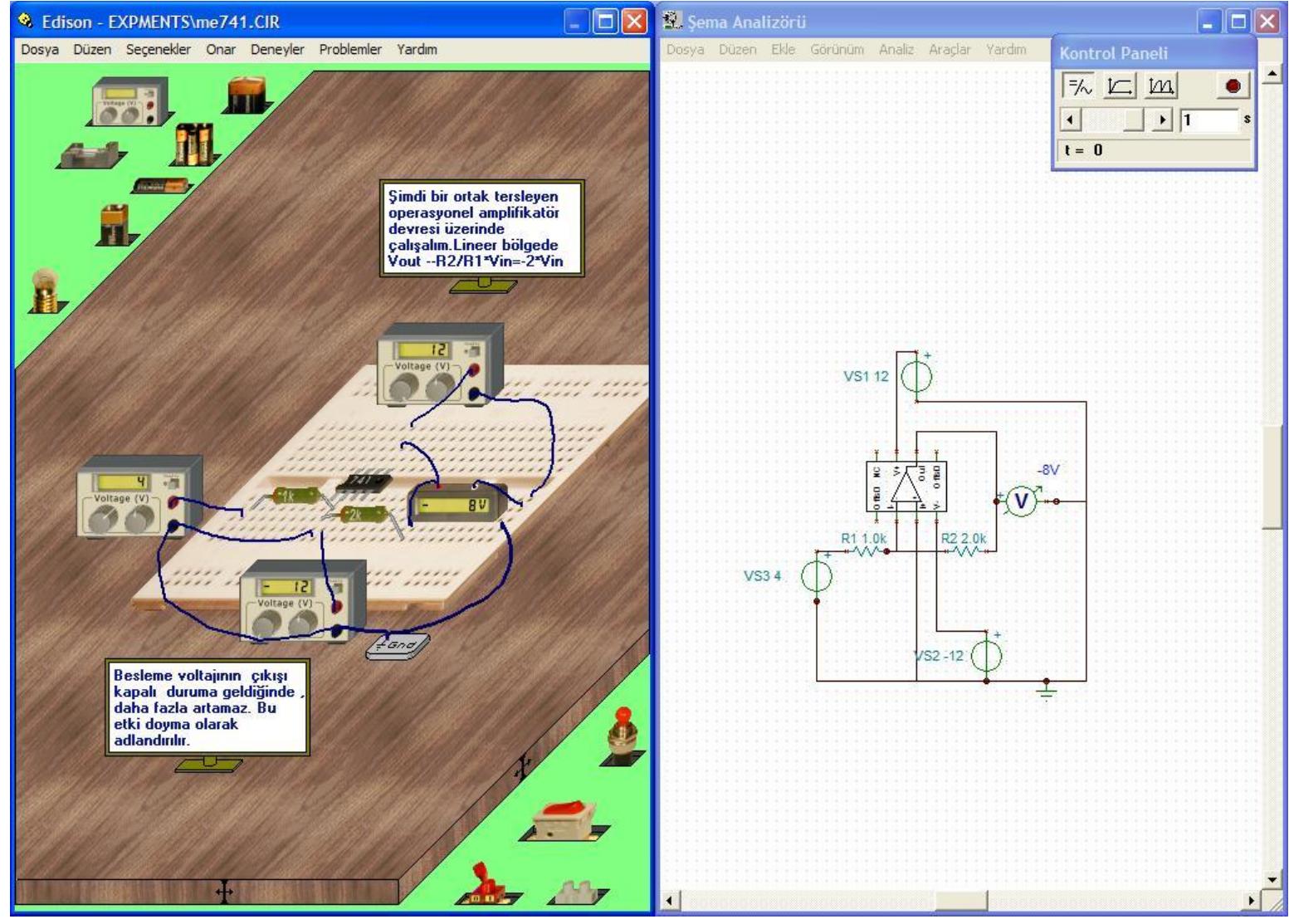Select the pack of upright AA batteries
Image resolution: width=1294 pixels, height=924 pixels.
(194, 145)
